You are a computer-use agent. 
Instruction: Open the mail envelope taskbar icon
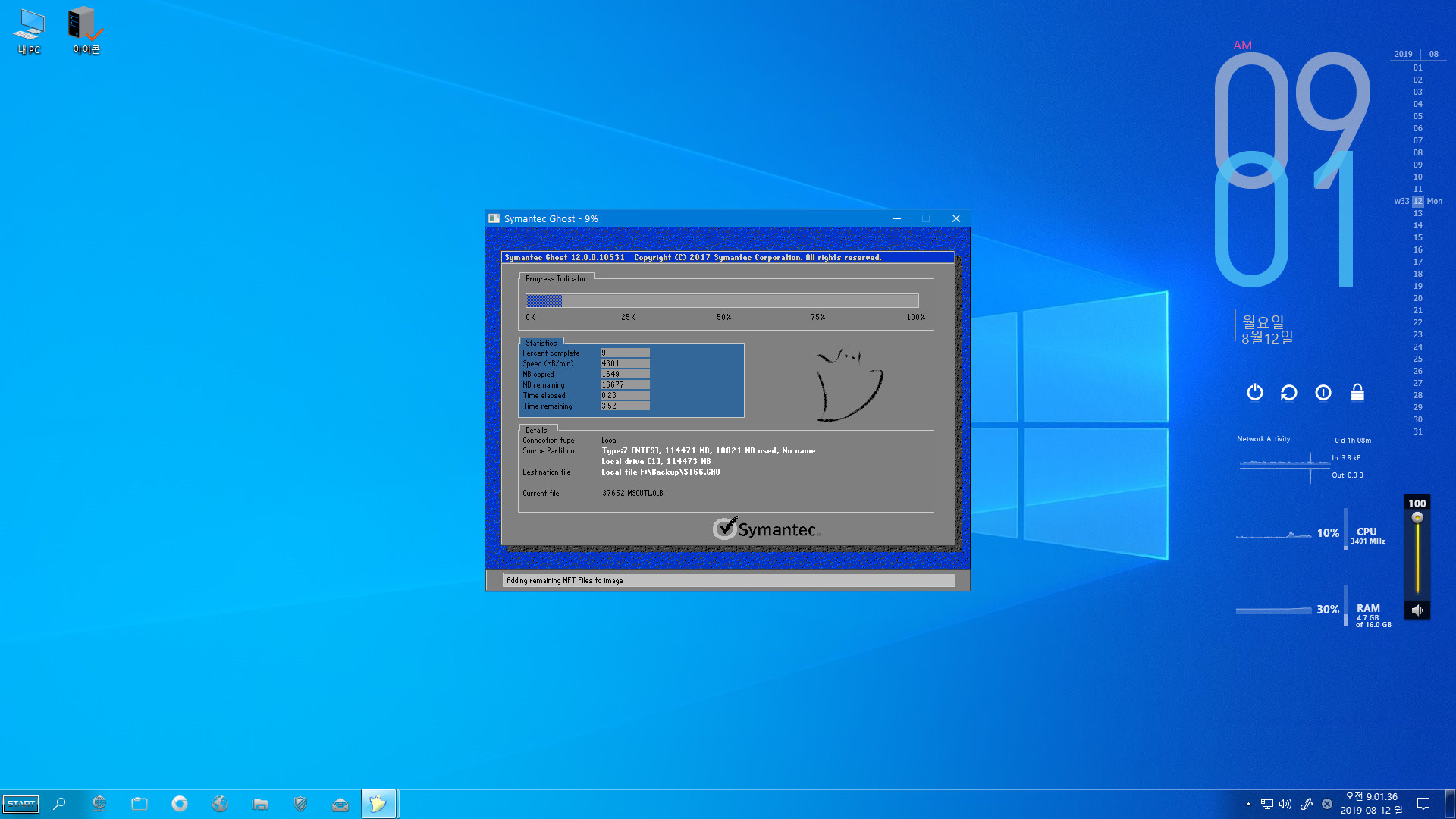(x=340, y=804)
